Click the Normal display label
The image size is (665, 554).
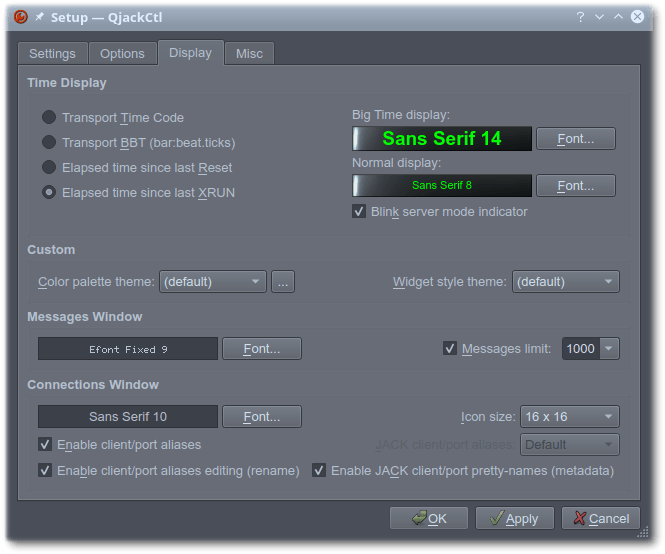click(397, 162)
